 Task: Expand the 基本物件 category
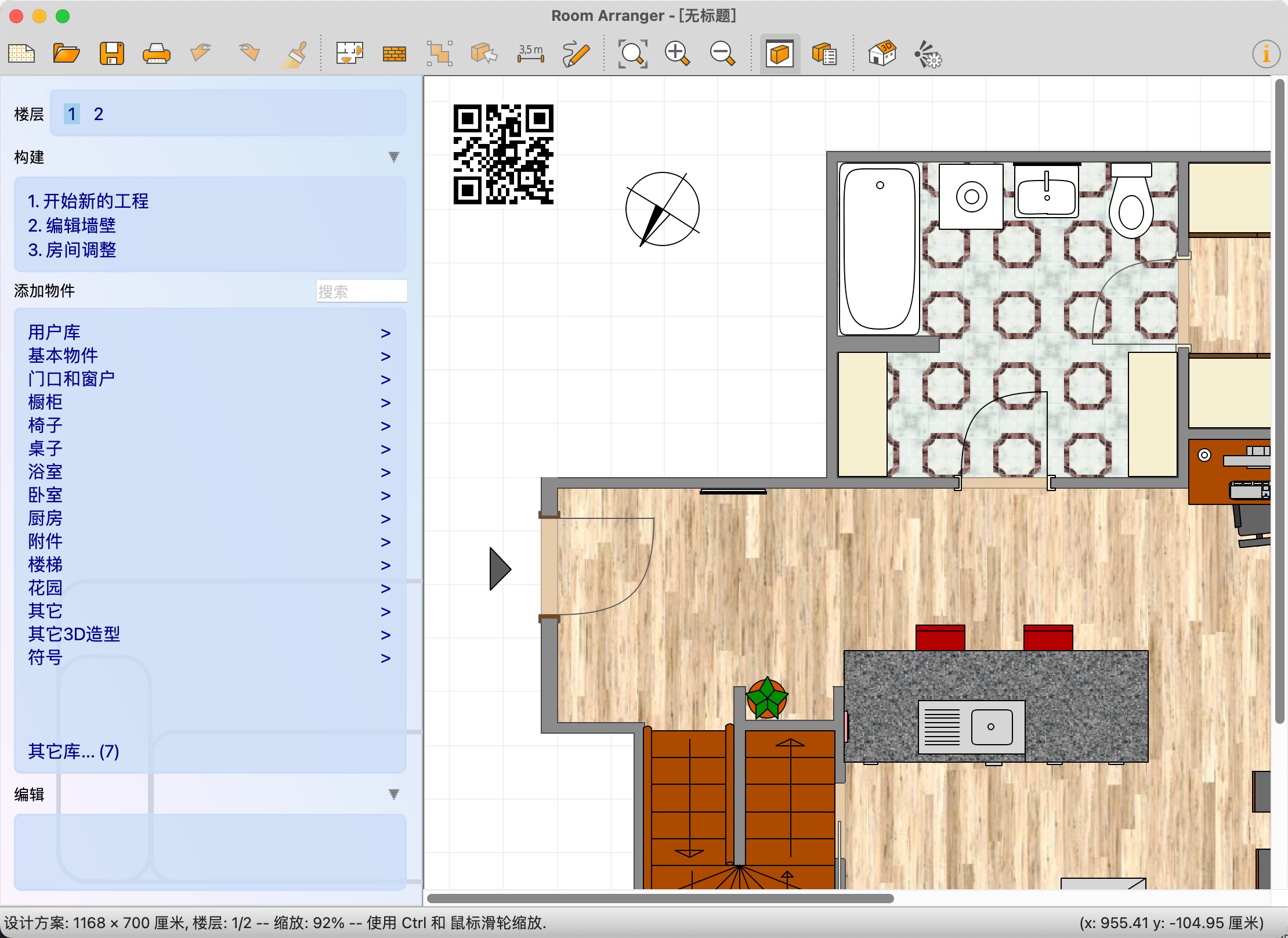(x=209, y=356)
